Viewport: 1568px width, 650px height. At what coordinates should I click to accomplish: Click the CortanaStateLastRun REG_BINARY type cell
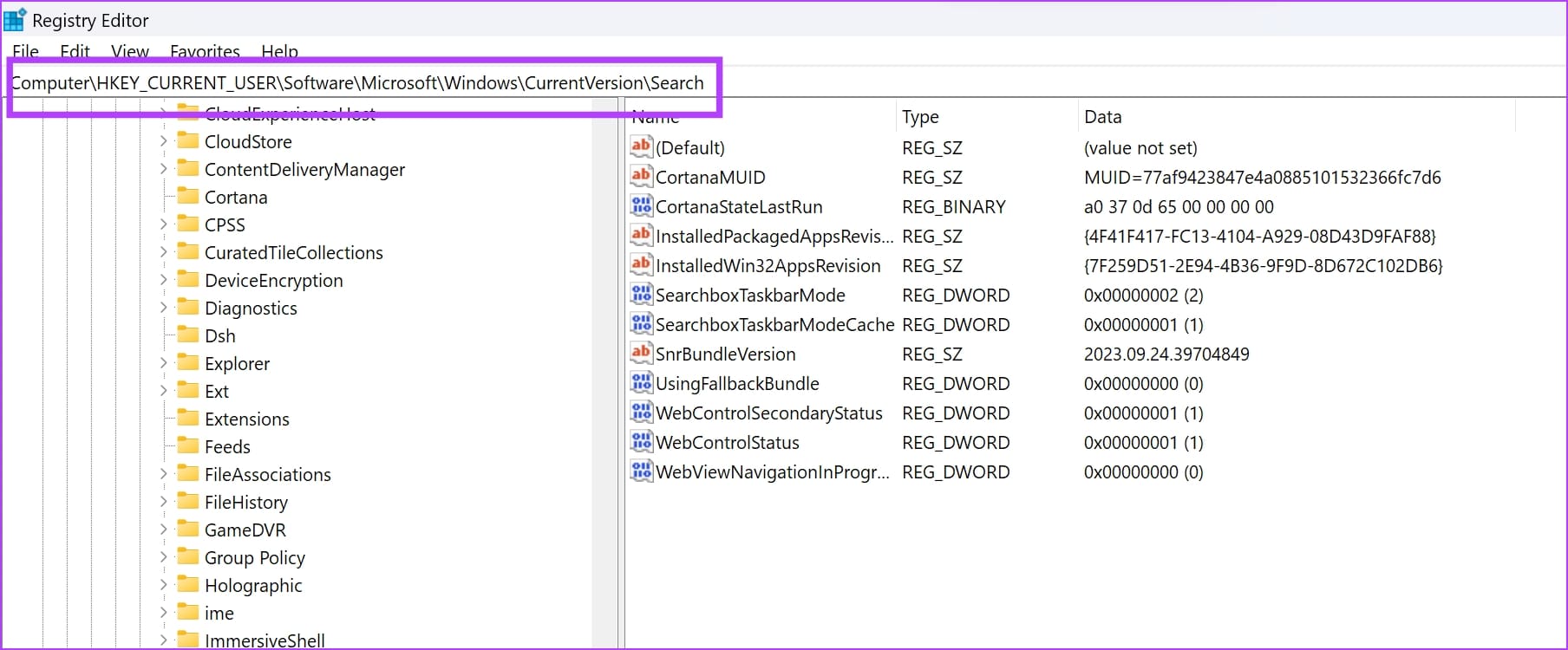954,206
